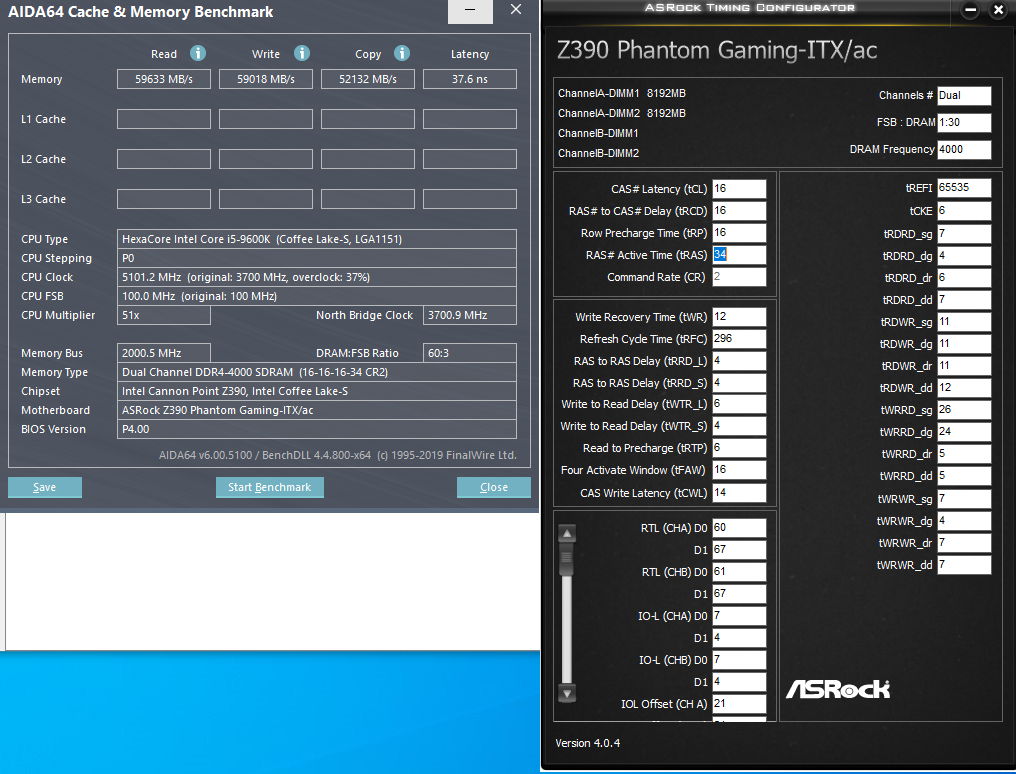Click the ChannelA-DIMM2 8192MB text

coord(622,113)
